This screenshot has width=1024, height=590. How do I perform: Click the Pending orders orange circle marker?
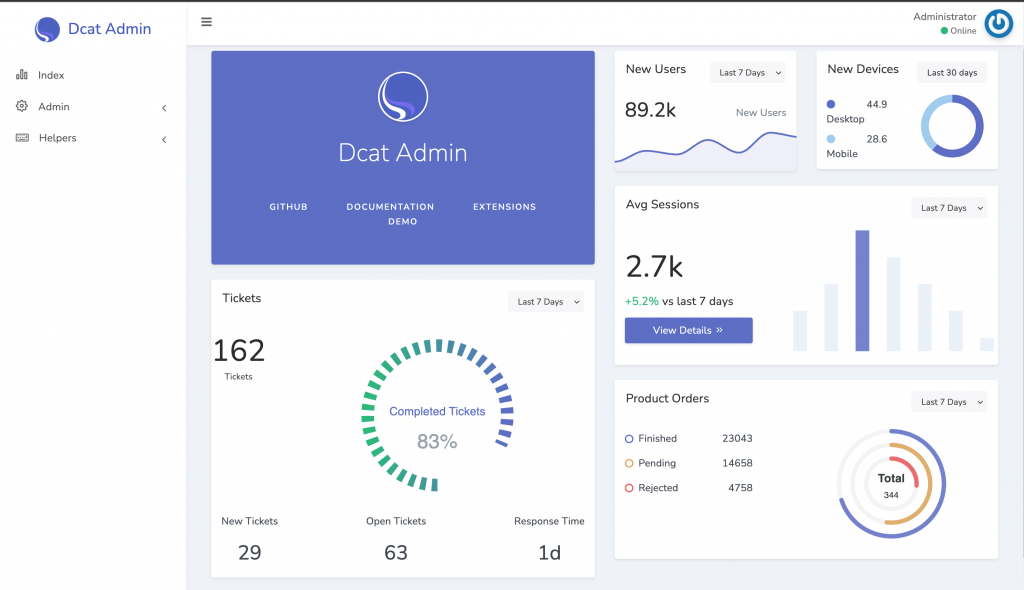(629, 463)
